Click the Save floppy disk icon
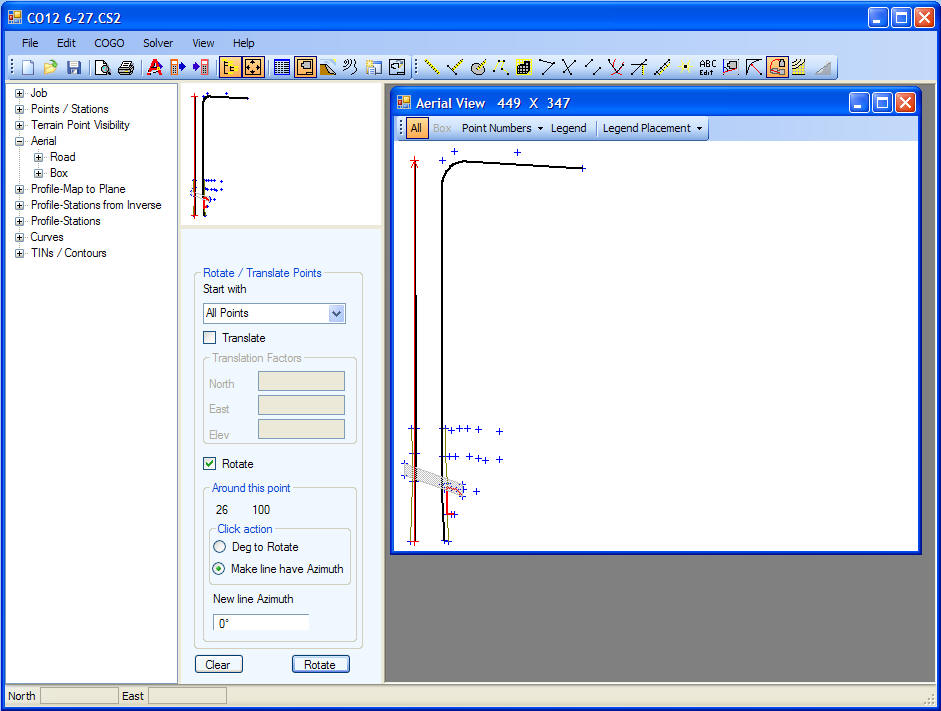The image size is (941, 711). (73, 67)
